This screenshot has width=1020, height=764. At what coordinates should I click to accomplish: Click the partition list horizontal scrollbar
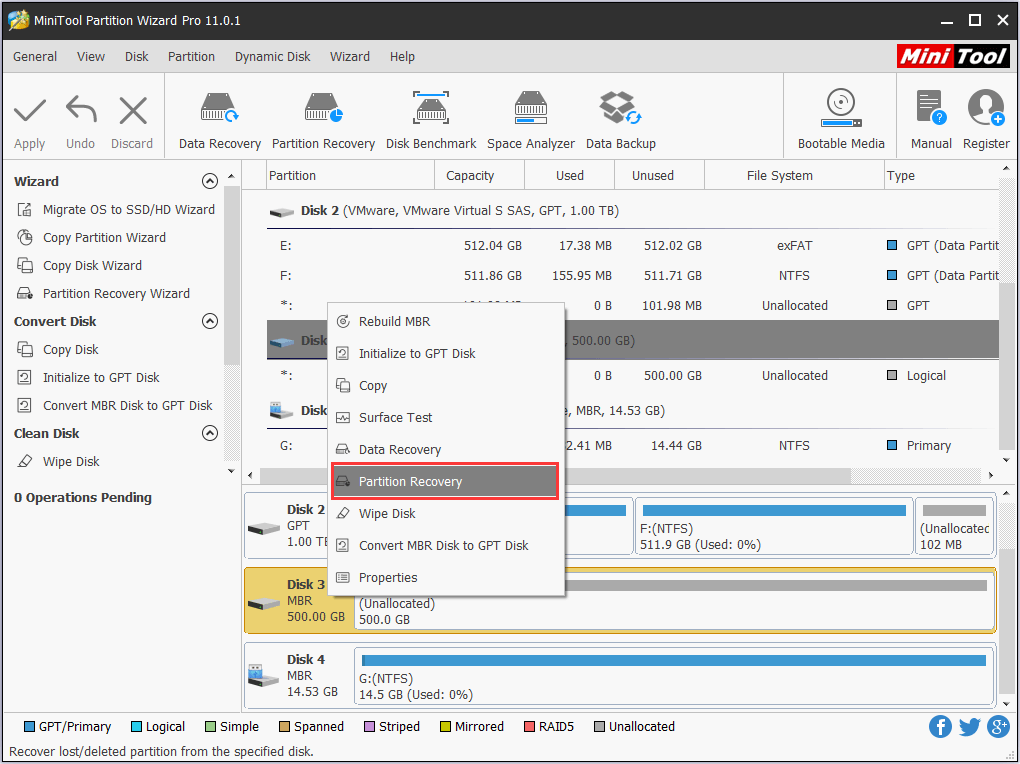tap(555, 476)
